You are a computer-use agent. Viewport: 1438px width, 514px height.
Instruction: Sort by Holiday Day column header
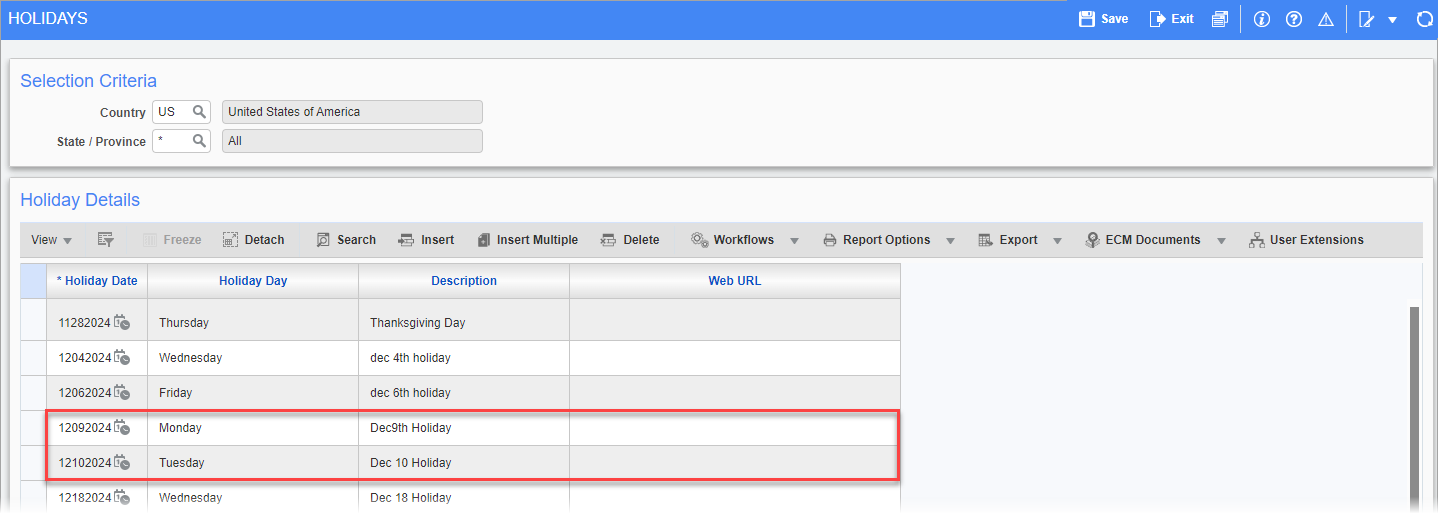[253, 281]
